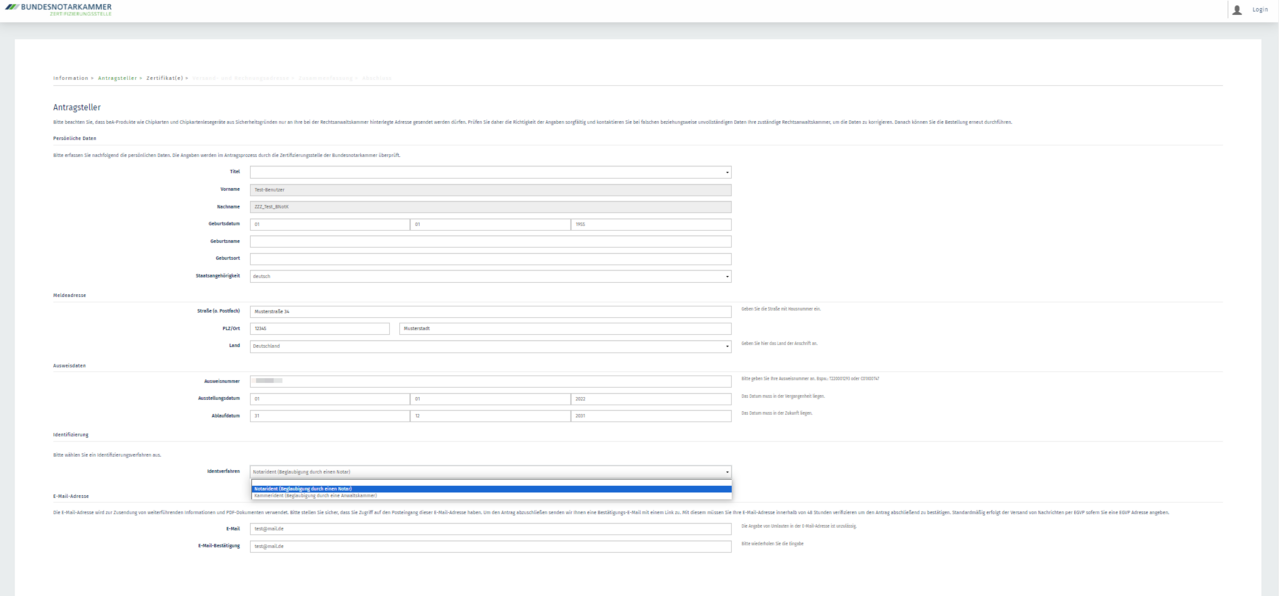Click the Antragsteller breadcrumb step
The image size is (1279, 596).
[118, 78]
